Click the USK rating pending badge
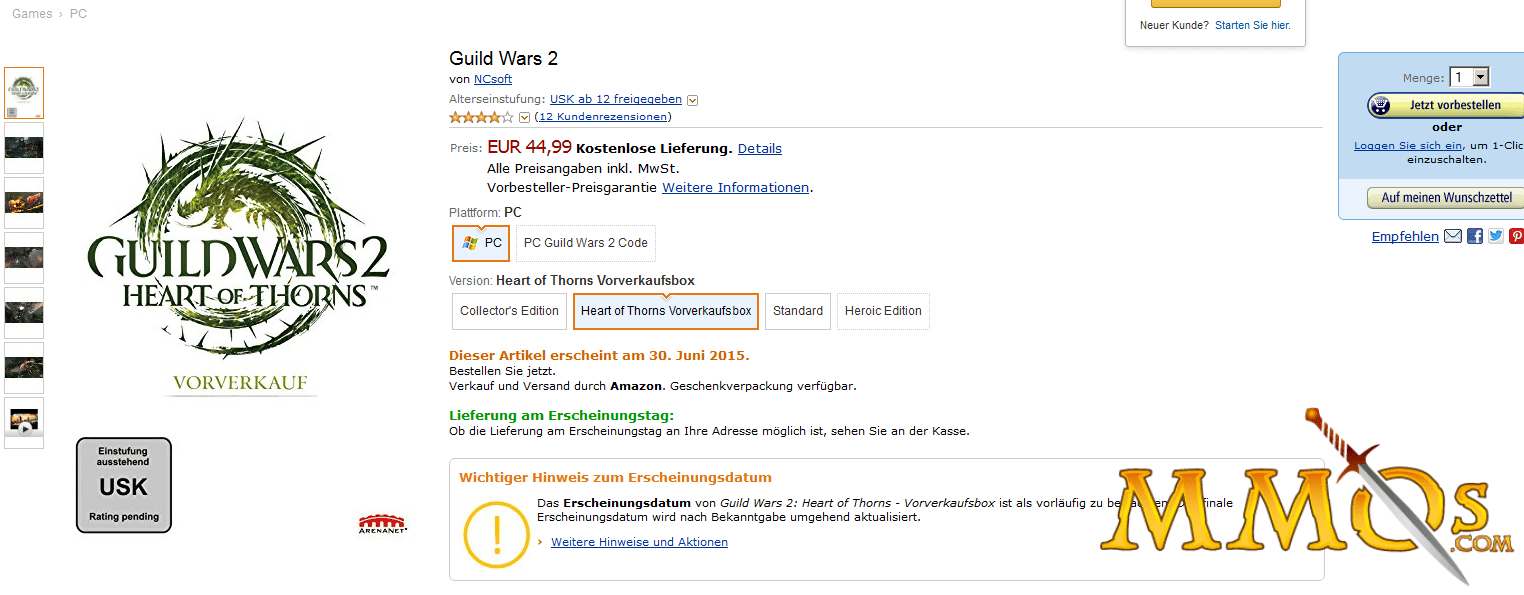The image size is (1524, 595). [x=124, y=485]
